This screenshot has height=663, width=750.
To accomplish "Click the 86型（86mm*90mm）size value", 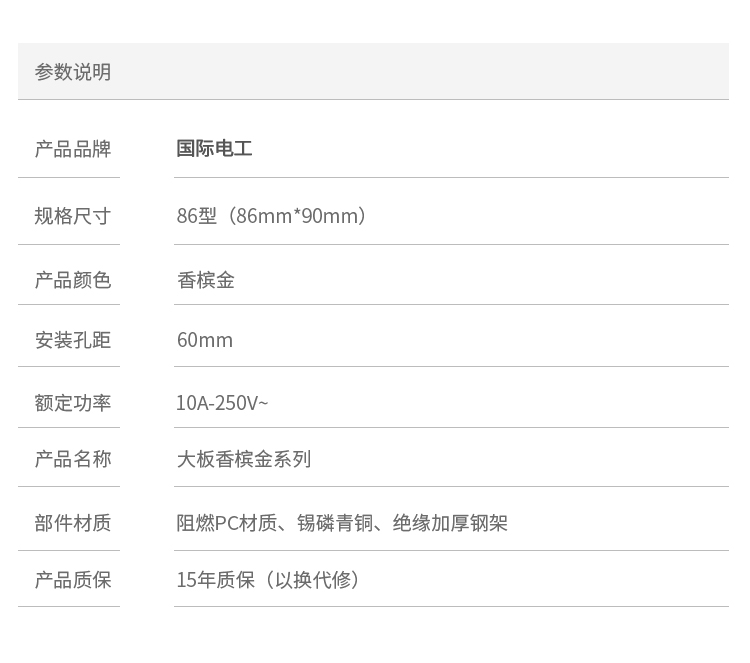I will [272, 216].
